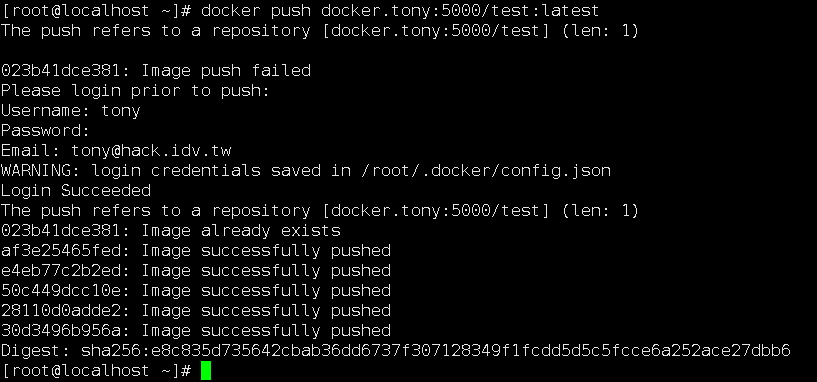Click the sha256 digest hash

point(436,350)
